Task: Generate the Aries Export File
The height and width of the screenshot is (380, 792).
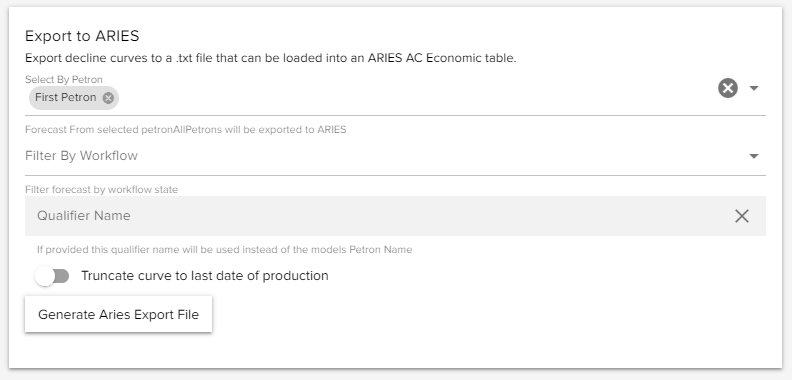Action: (118, 314)
